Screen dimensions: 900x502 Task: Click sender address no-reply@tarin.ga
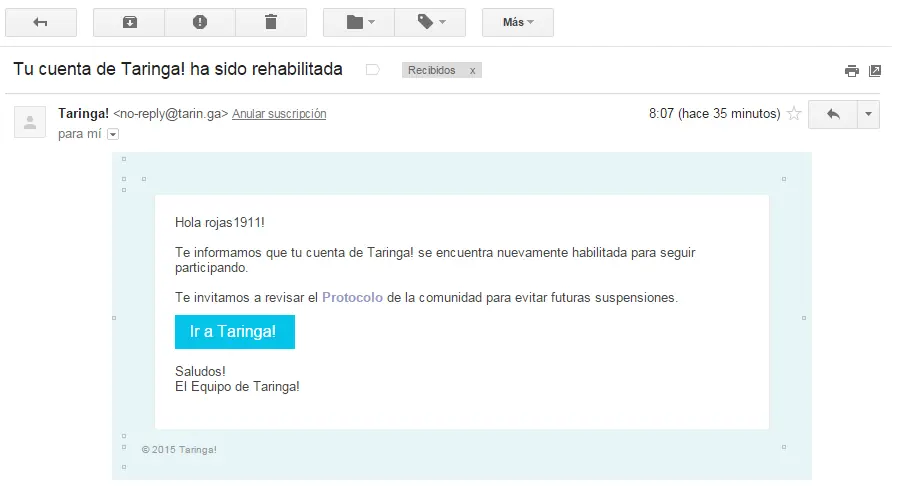click(x=170, y=114)
